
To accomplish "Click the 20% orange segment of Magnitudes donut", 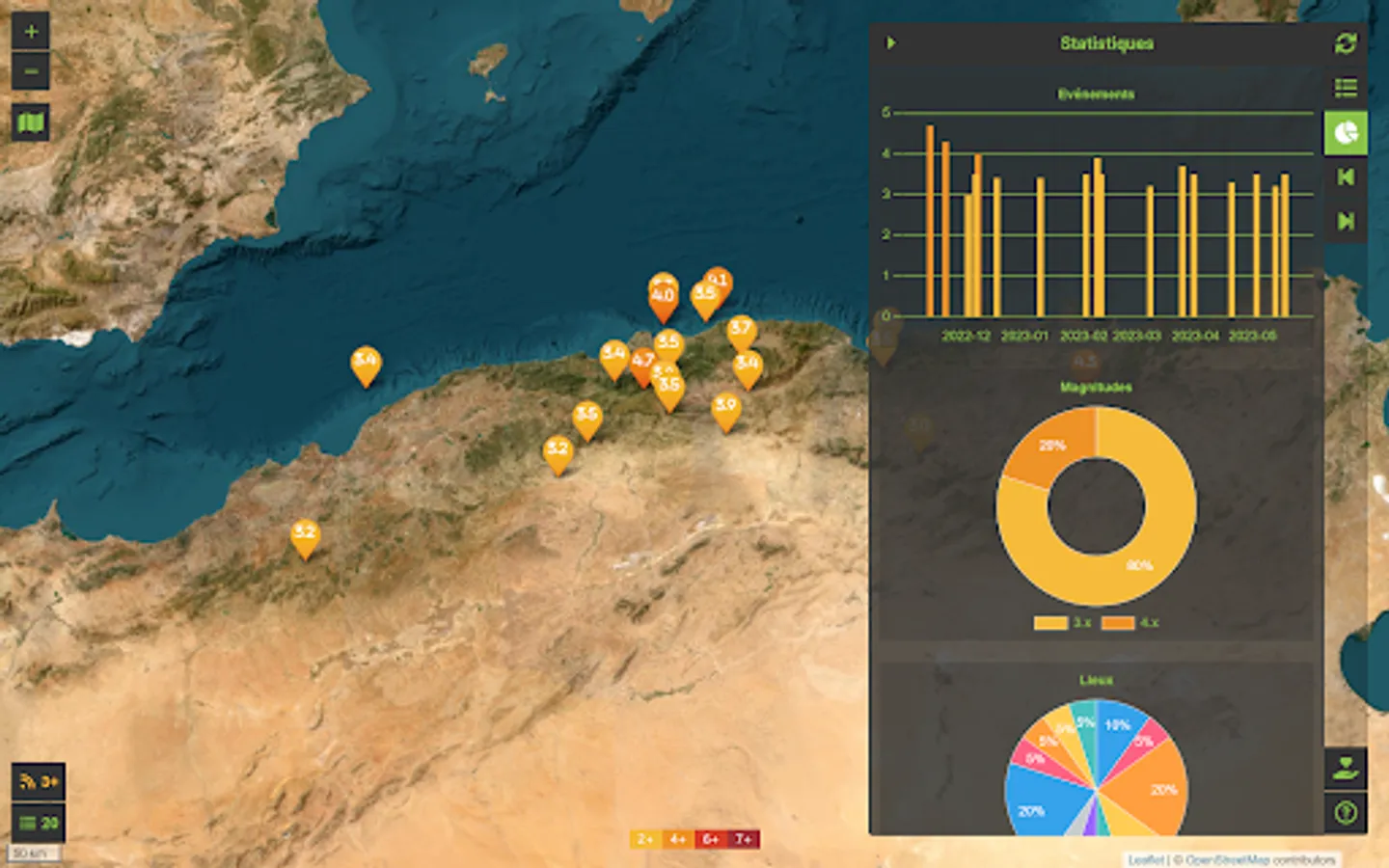I will click(x=1050, y=447).
